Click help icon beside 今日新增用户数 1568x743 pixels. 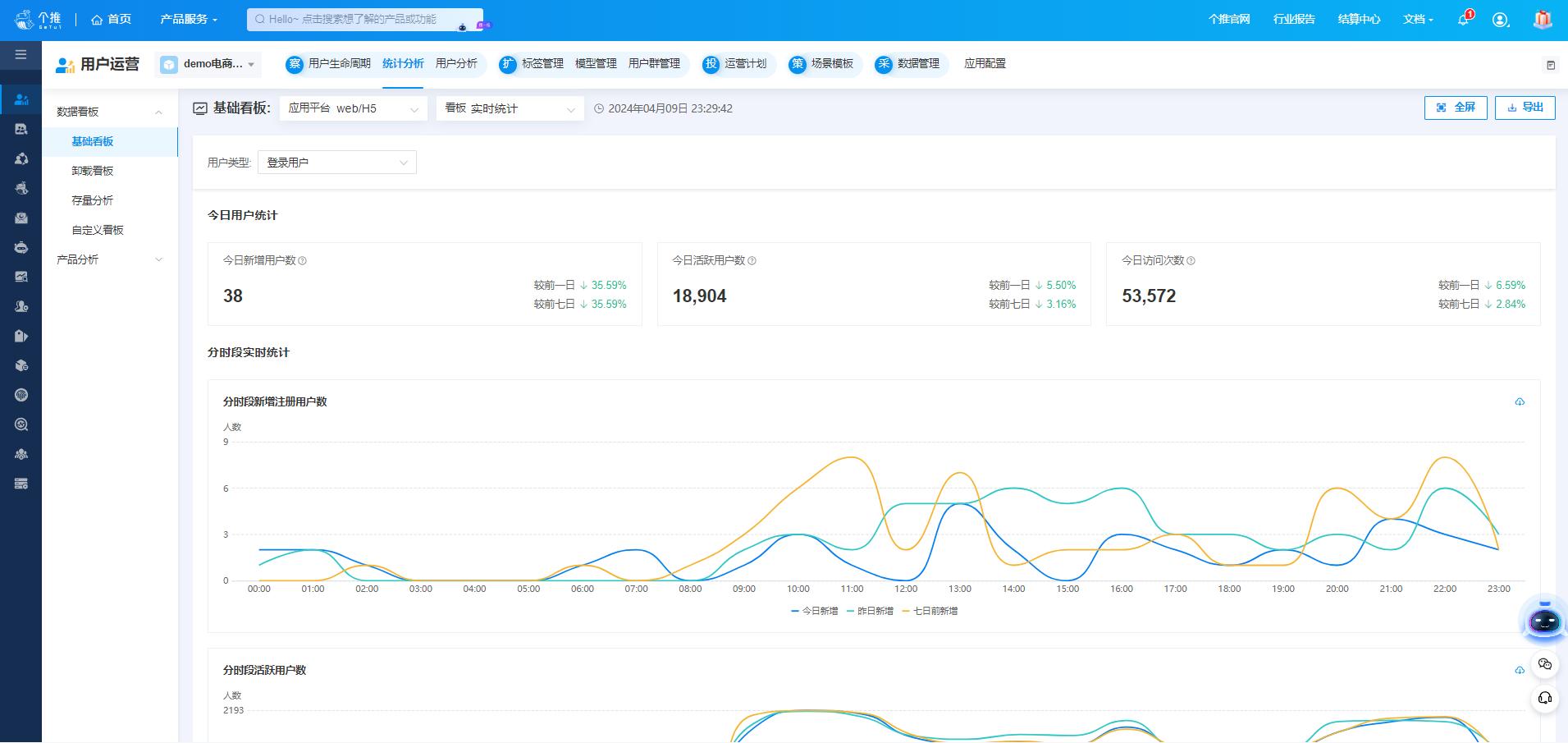pyautogui.click(x=302, y=261)
